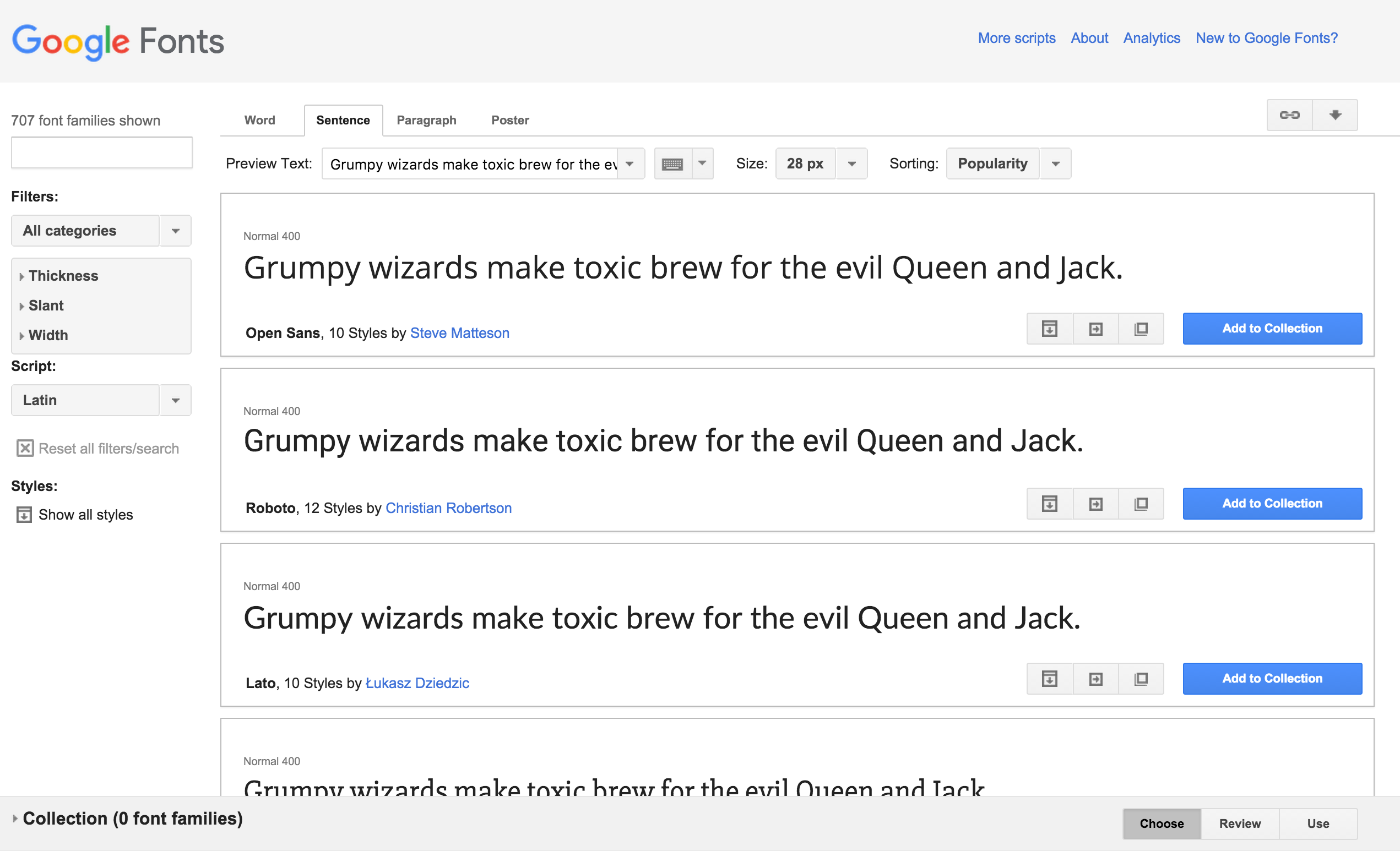Show all styles for Open Sans
This screenshot has height=851, width=1400.
coord(1049,329)
